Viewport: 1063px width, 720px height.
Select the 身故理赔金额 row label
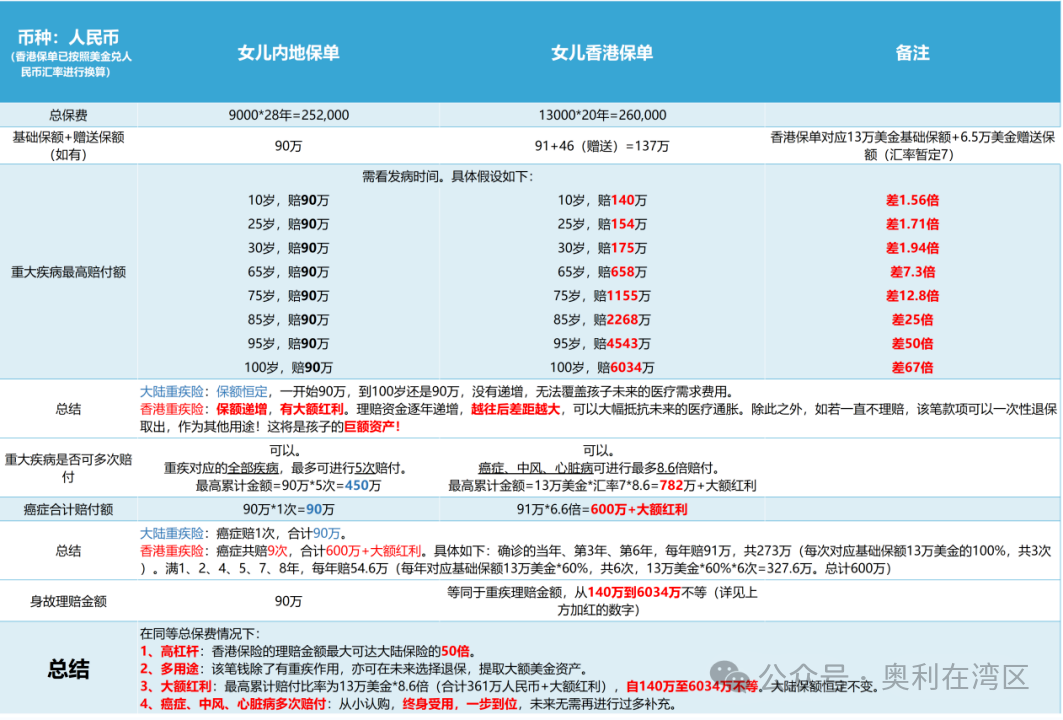[x=68, y=601]
